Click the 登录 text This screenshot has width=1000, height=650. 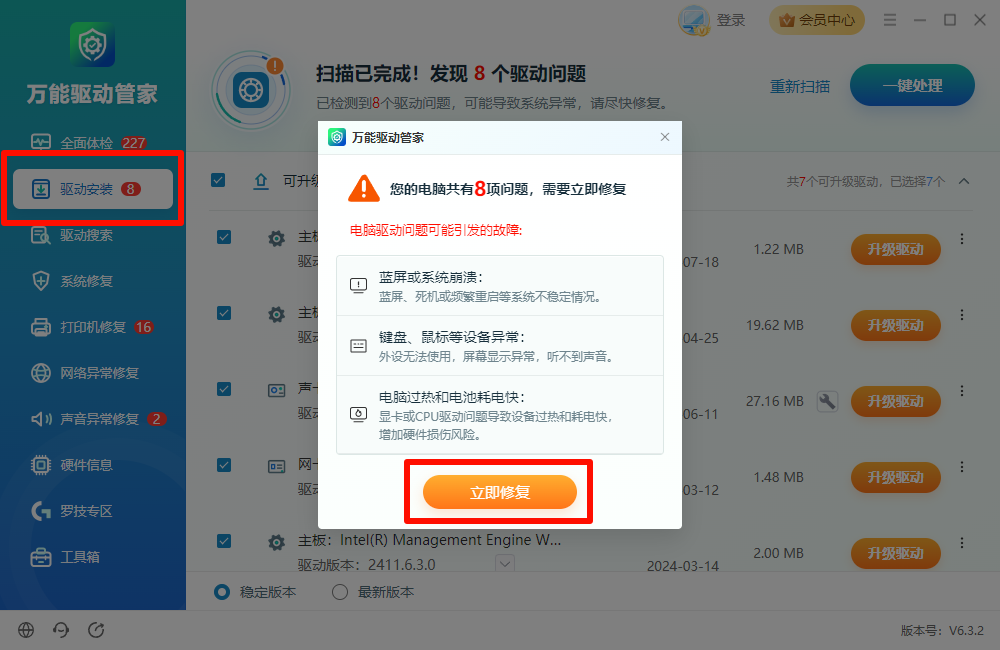pyautogui.click(x=731, y=20)
